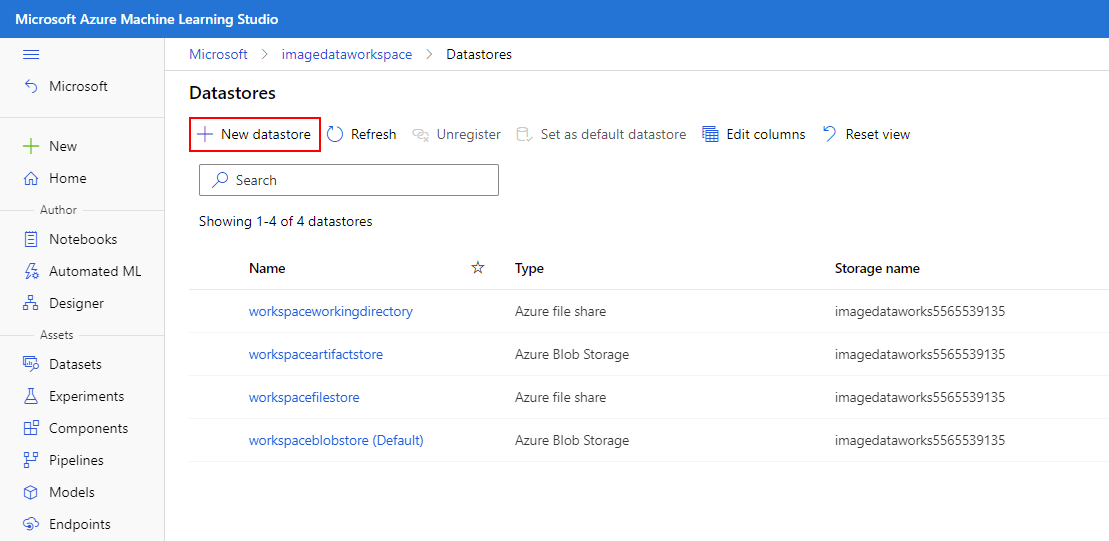This screenshot has height=541, width=1109.
Task: Click the Microsoft breadcrumb link
Action: [219, 54]
